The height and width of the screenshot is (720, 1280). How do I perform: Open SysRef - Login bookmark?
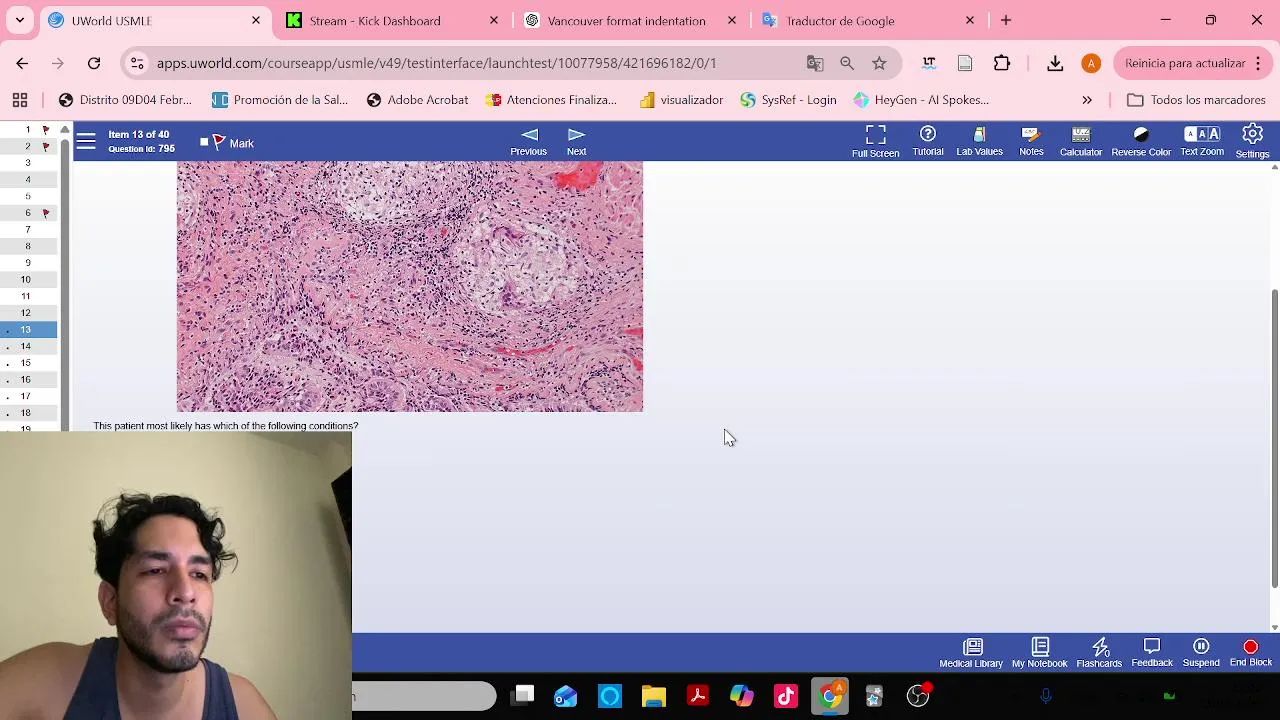click(788, 100)
